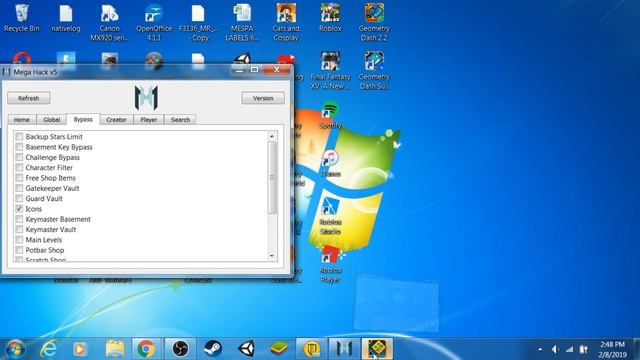This screenshot has height=360, width=640.
Task: Select the Bypass tab
Action: 83,119
